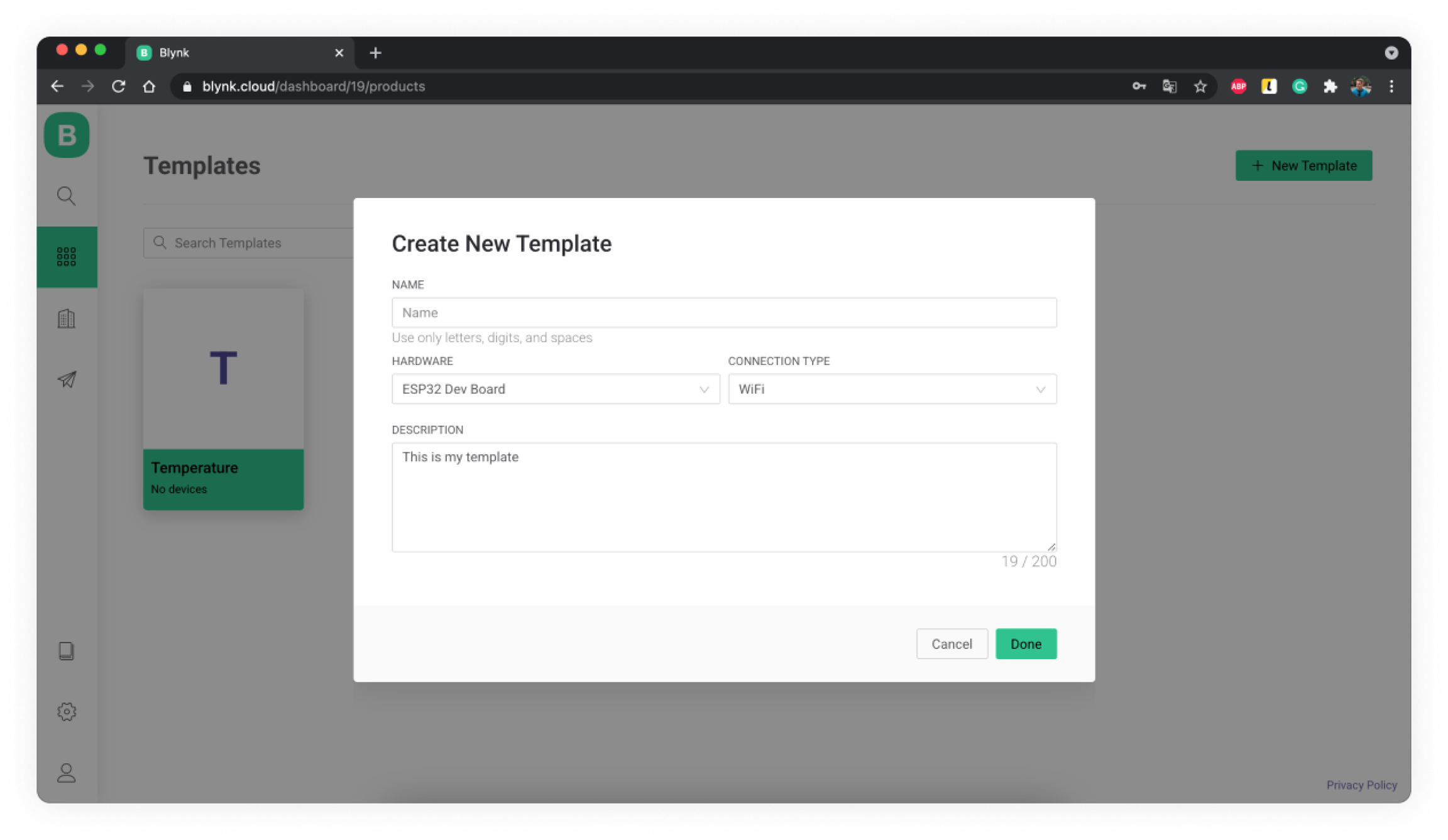
Task: Open the documentation book icon in the sidebar
Action: coord(67,651)
